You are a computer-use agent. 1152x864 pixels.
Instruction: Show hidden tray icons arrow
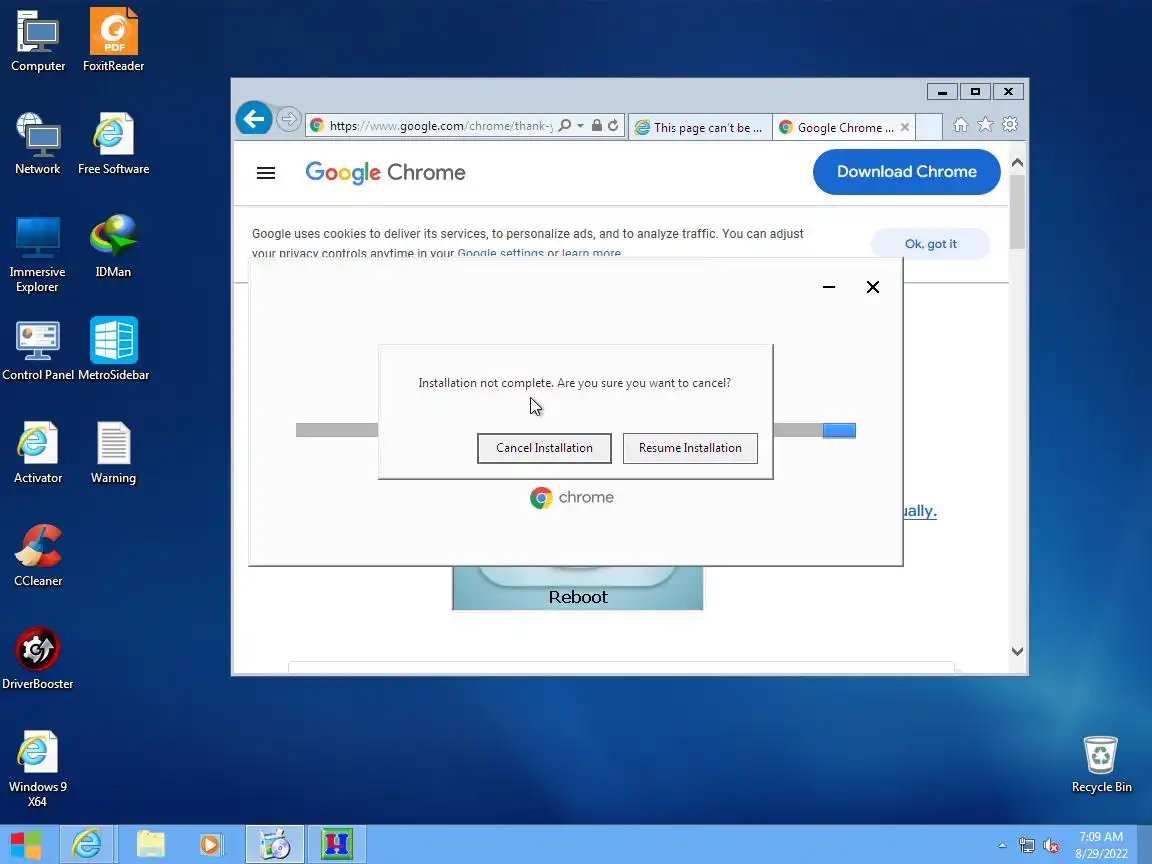point(1002,846)
